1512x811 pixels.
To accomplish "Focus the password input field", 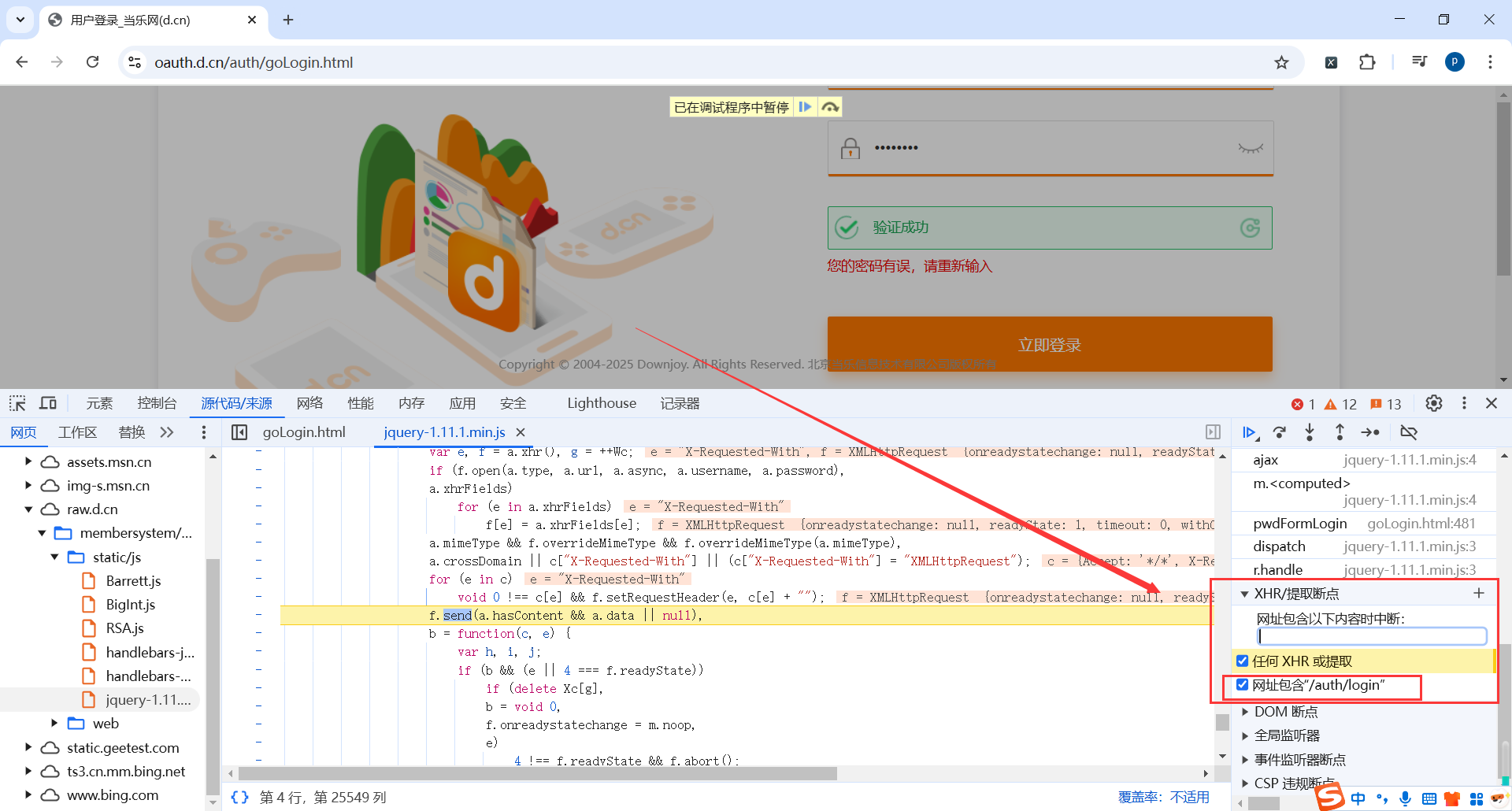I will [x=1050, y=148].
